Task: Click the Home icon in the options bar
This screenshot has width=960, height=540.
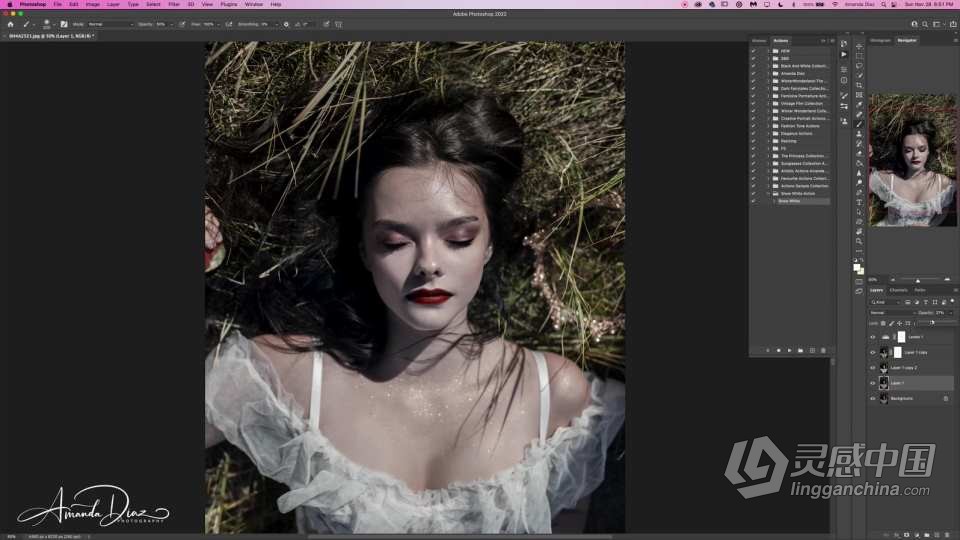Action: pyautogui.click(x=10, y=24)
